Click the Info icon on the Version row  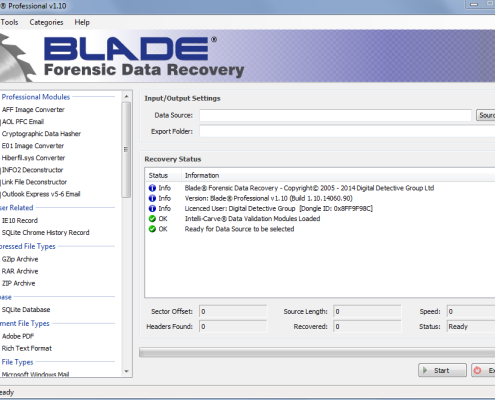152,198
